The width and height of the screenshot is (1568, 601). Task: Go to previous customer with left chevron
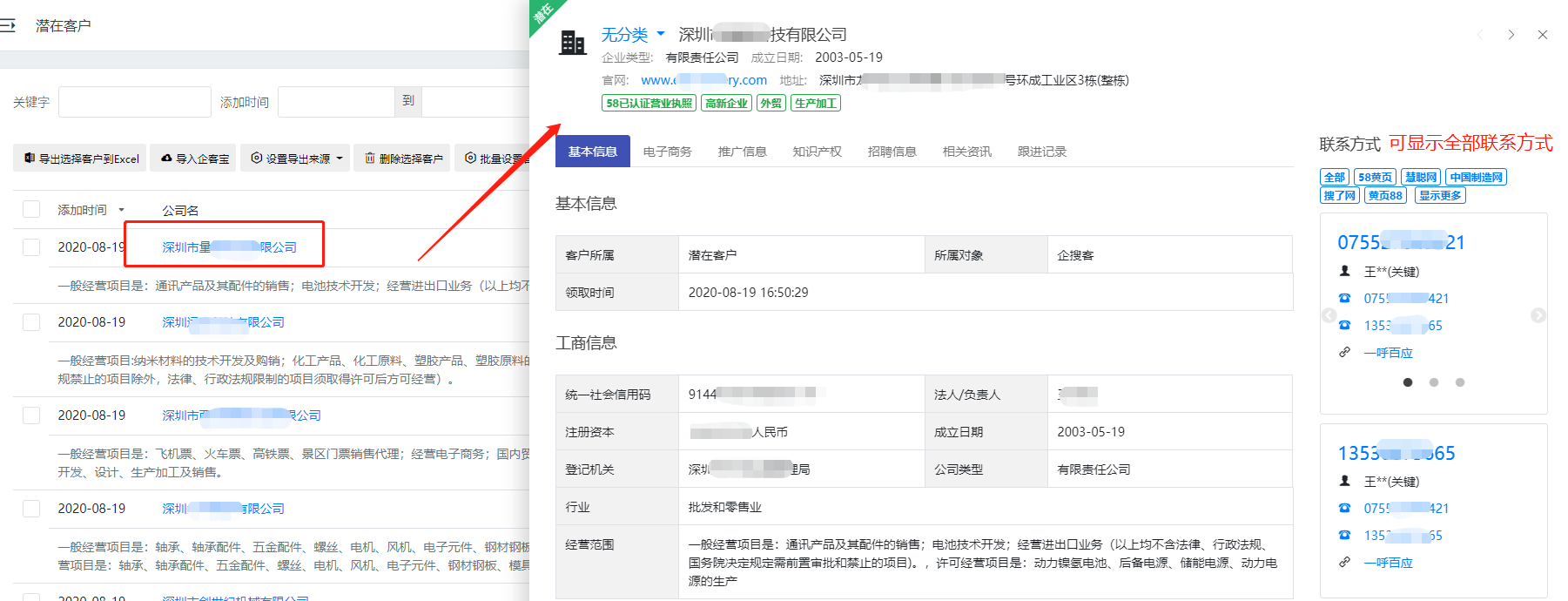point(1479,35)
